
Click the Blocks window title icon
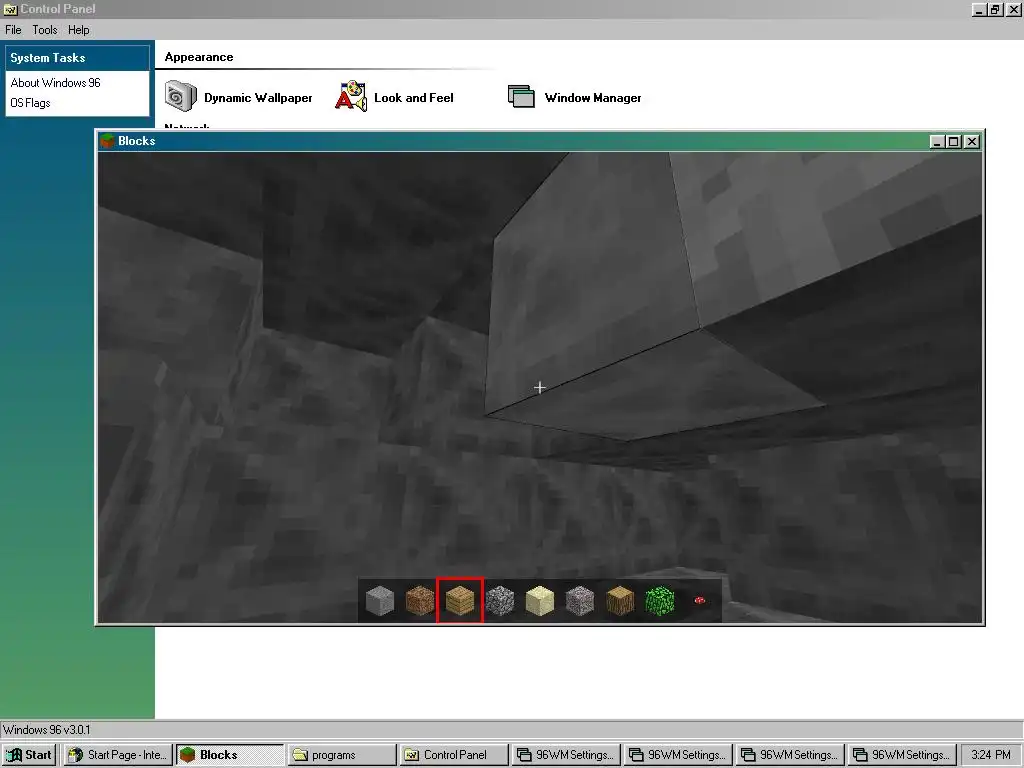(107, 141)
